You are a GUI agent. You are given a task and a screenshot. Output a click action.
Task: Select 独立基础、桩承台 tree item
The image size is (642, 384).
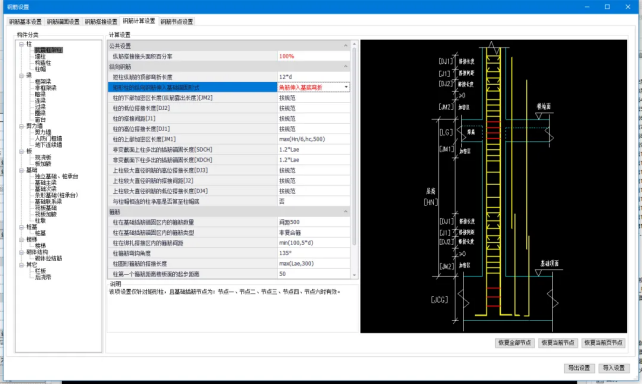56,176
